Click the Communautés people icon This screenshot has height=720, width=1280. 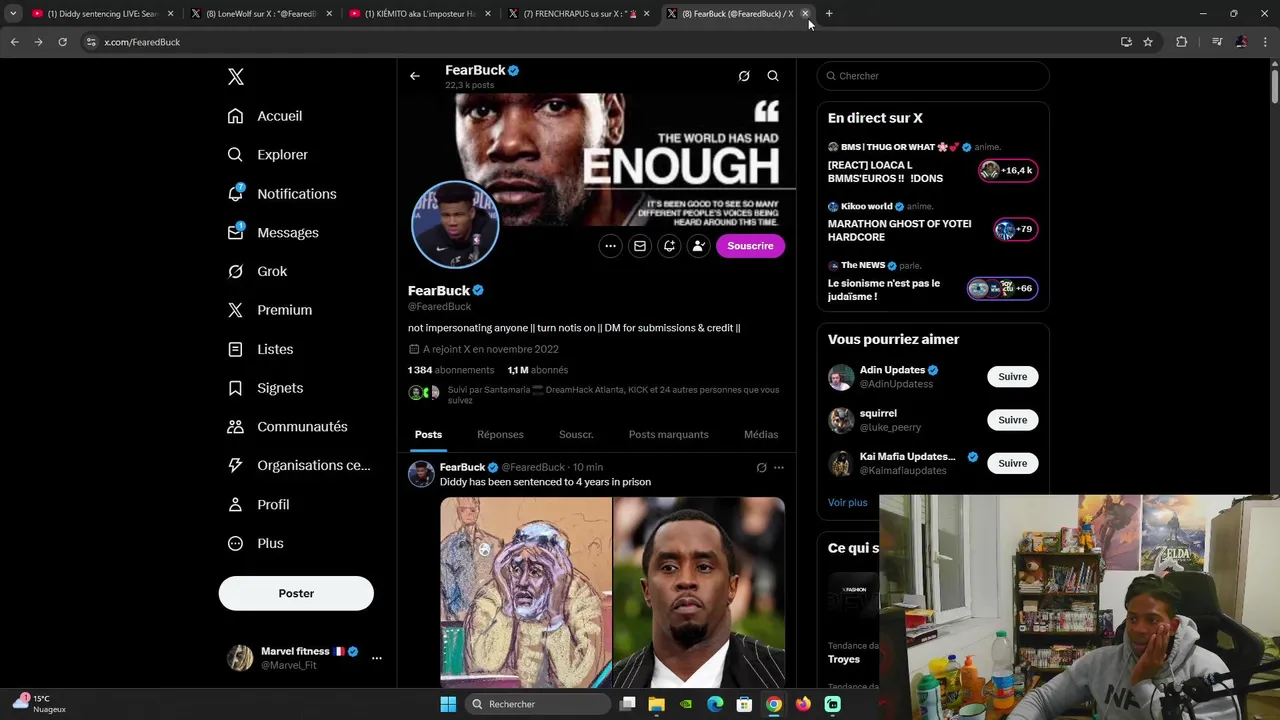(x=235, y=427)
